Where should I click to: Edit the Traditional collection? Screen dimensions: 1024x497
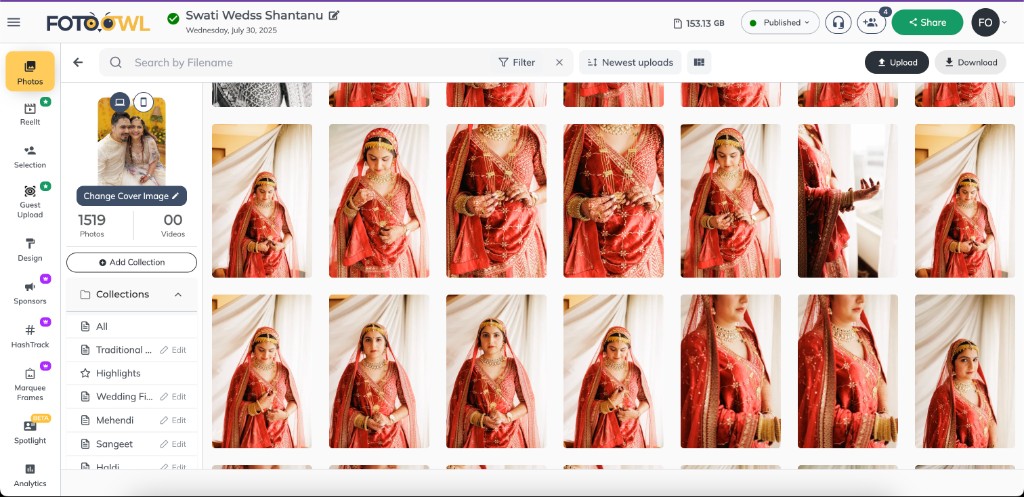[174, 350]
